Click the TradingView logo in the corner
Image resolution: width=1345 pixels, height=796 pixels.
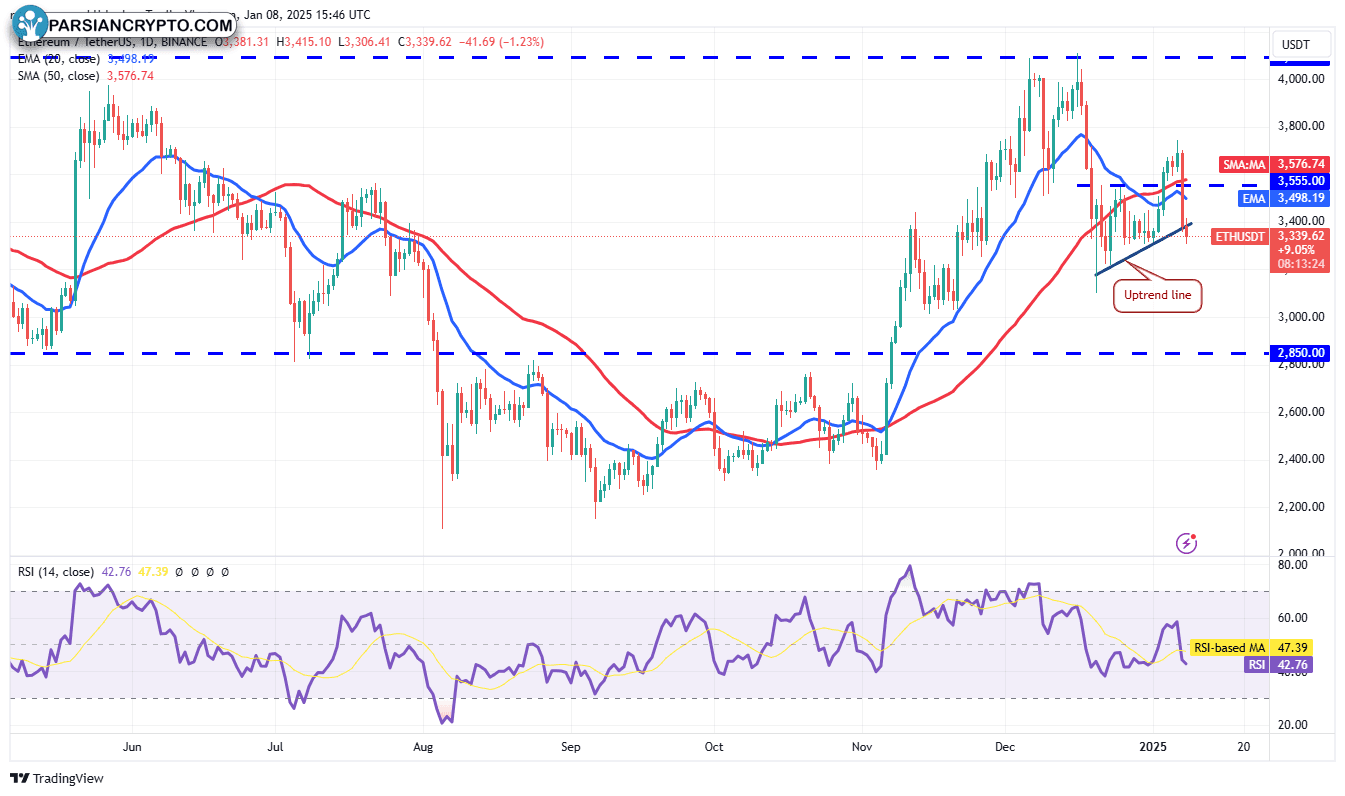[x=57, y=778]
